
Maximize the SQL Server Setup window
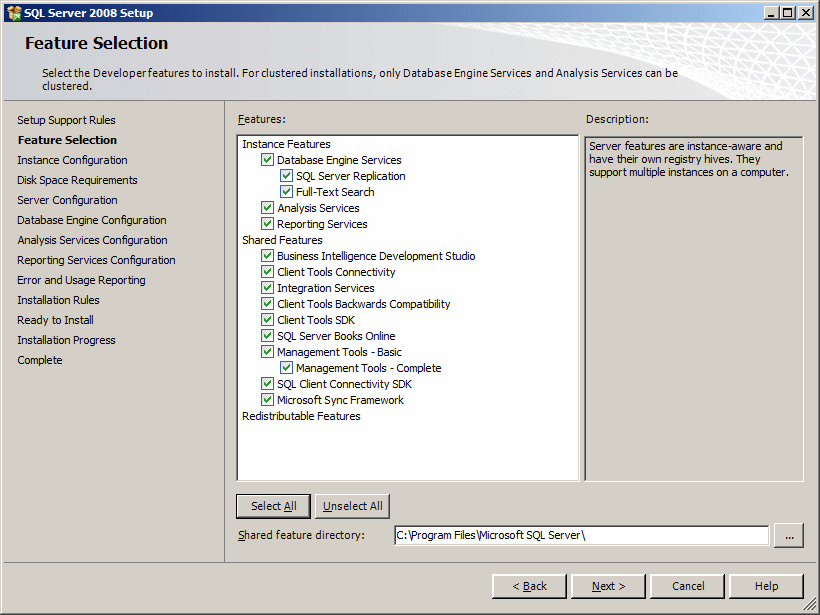pyautogui.click(x=788, y=13)
